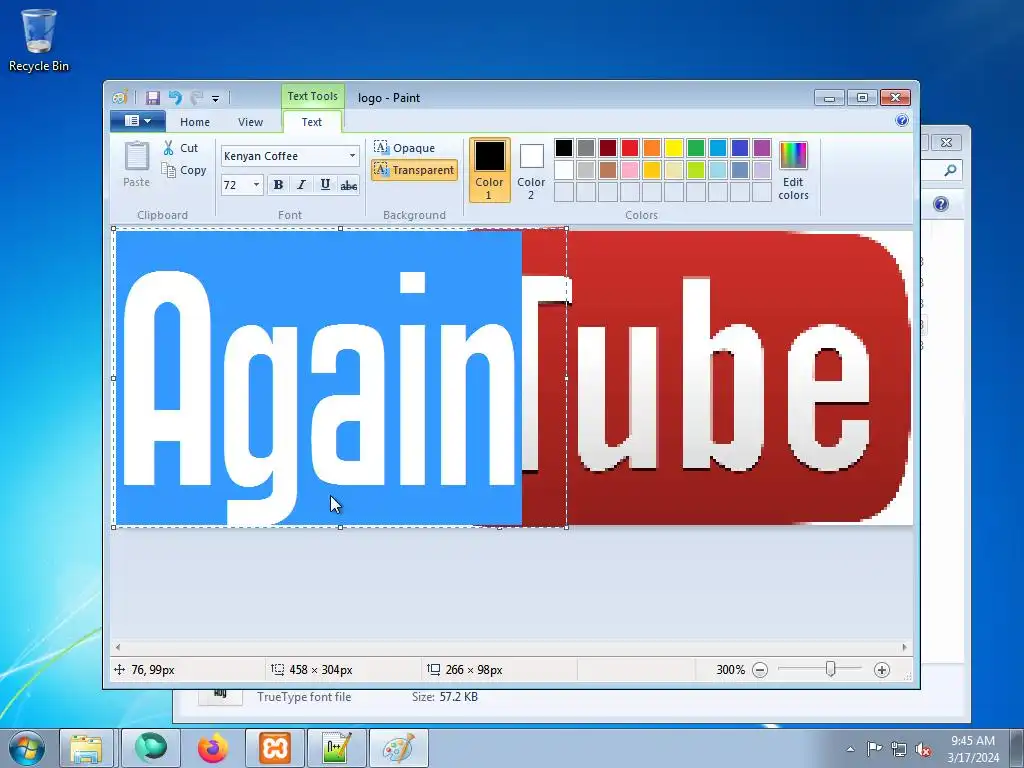Open the Paint application menu button
Image resolution: width=1024 pixels, height=768 pixels.
138,121
